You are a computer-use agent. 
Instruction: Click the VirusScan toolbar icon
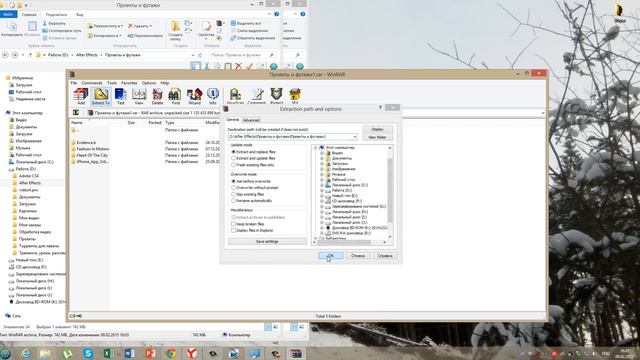point(235,96)
